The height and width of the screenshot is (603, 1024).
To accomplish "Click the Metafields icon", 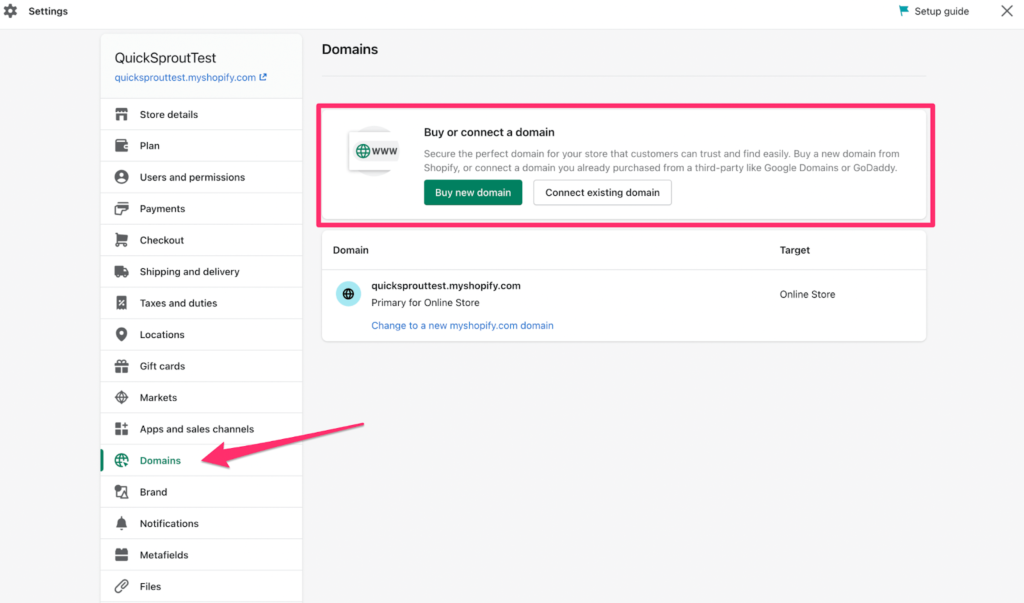I will tap(121, 555).
